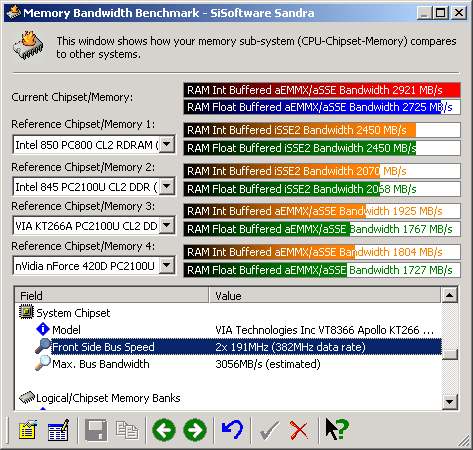This screenshot has height=450, width=473.
Task: Click the Field column header
Action: click(112, 296)
